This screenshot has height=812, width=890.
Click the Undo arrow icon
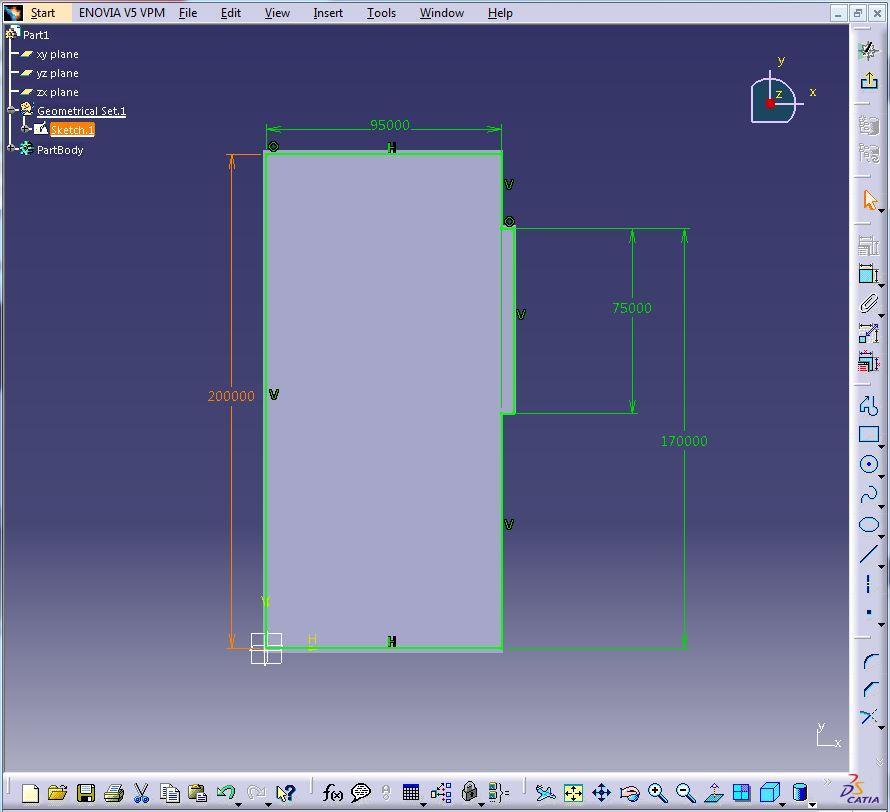point(226,792)
